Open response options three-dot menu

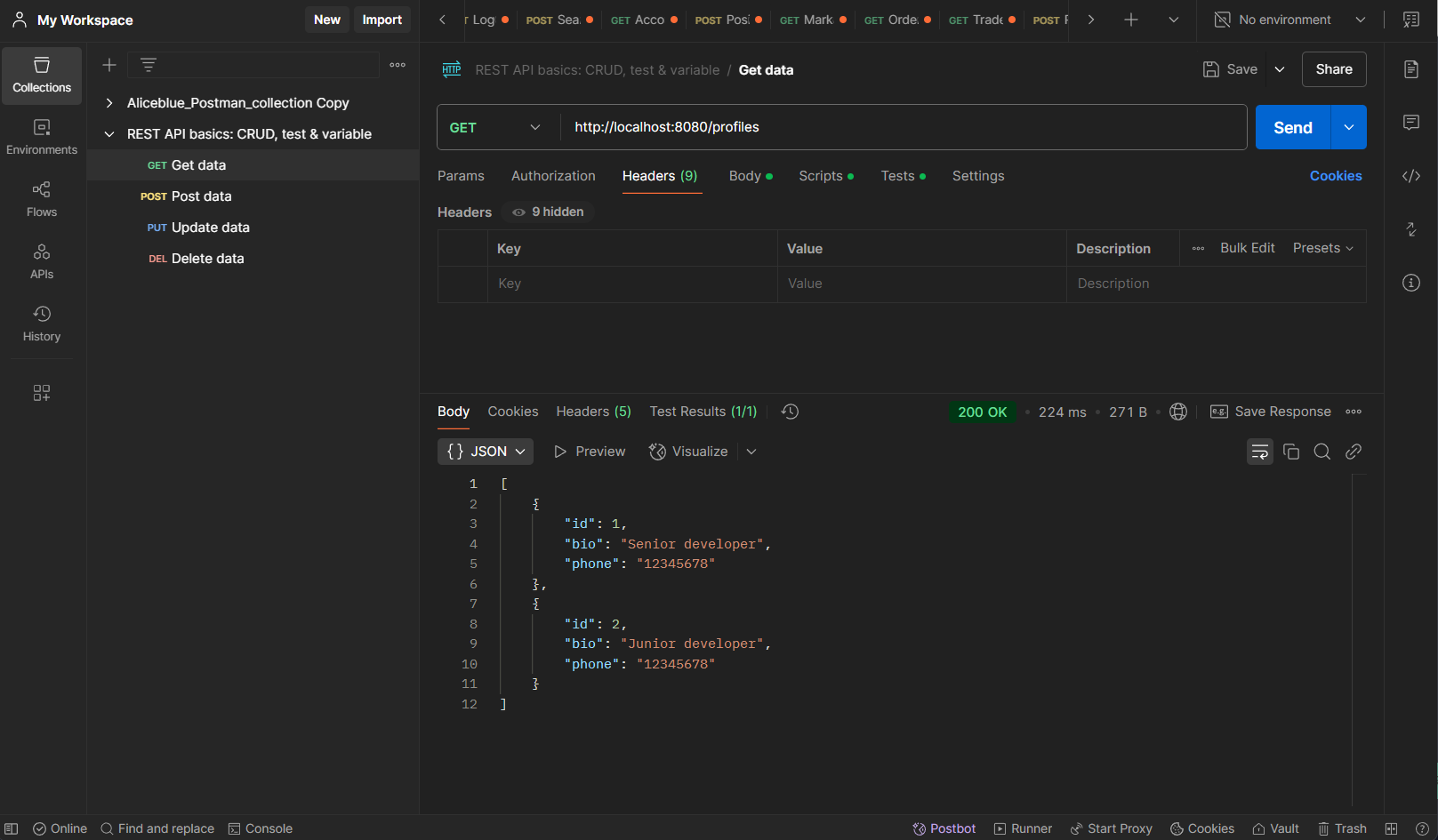tap(1354, 412)
